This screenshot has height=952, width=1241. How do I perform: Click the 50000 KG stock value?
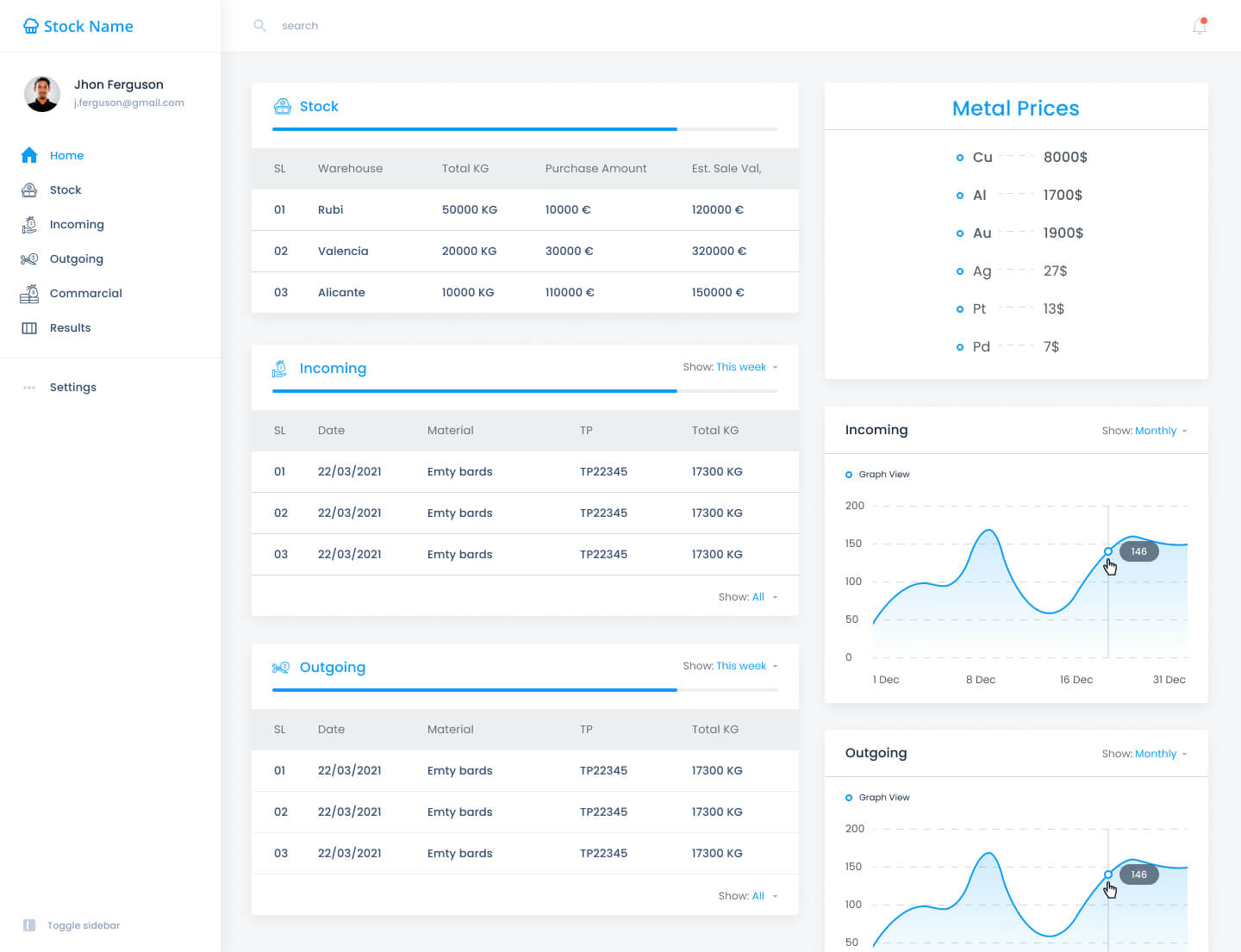470,209
